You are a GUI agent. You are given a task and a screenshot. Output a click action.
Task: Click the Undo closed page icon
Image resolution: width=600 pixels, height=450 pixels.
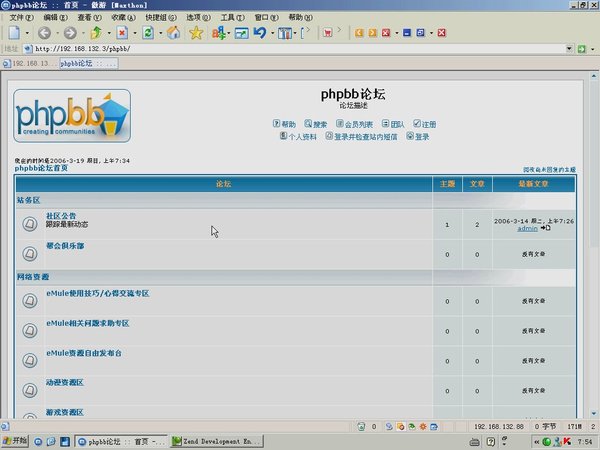coord(260,33)
